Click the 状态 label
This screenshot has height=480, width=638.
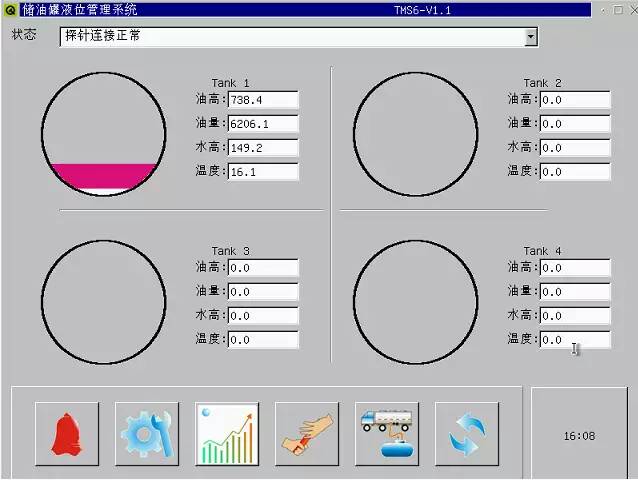click(24, 35)
